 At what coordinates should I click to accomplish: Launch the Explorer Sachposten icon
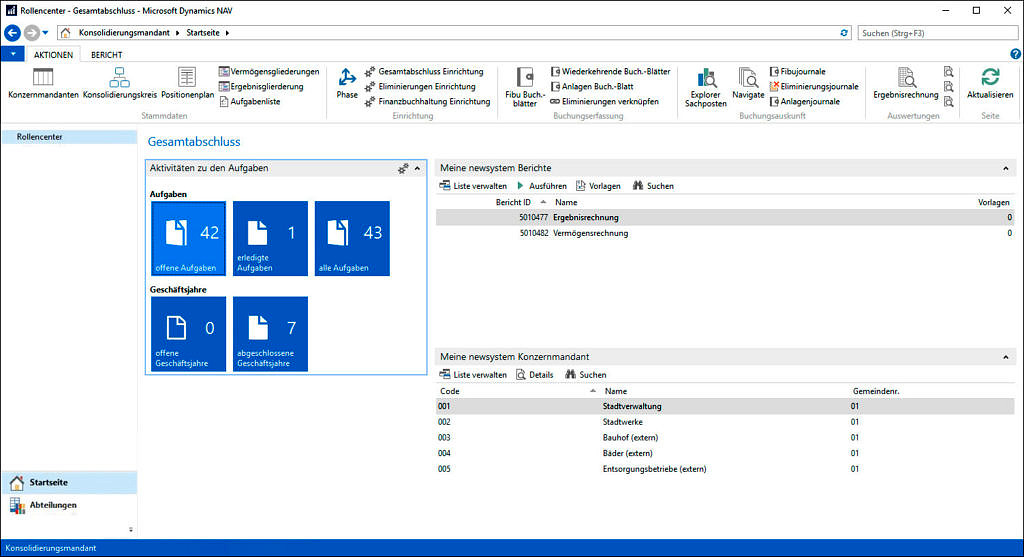point(706,78)
